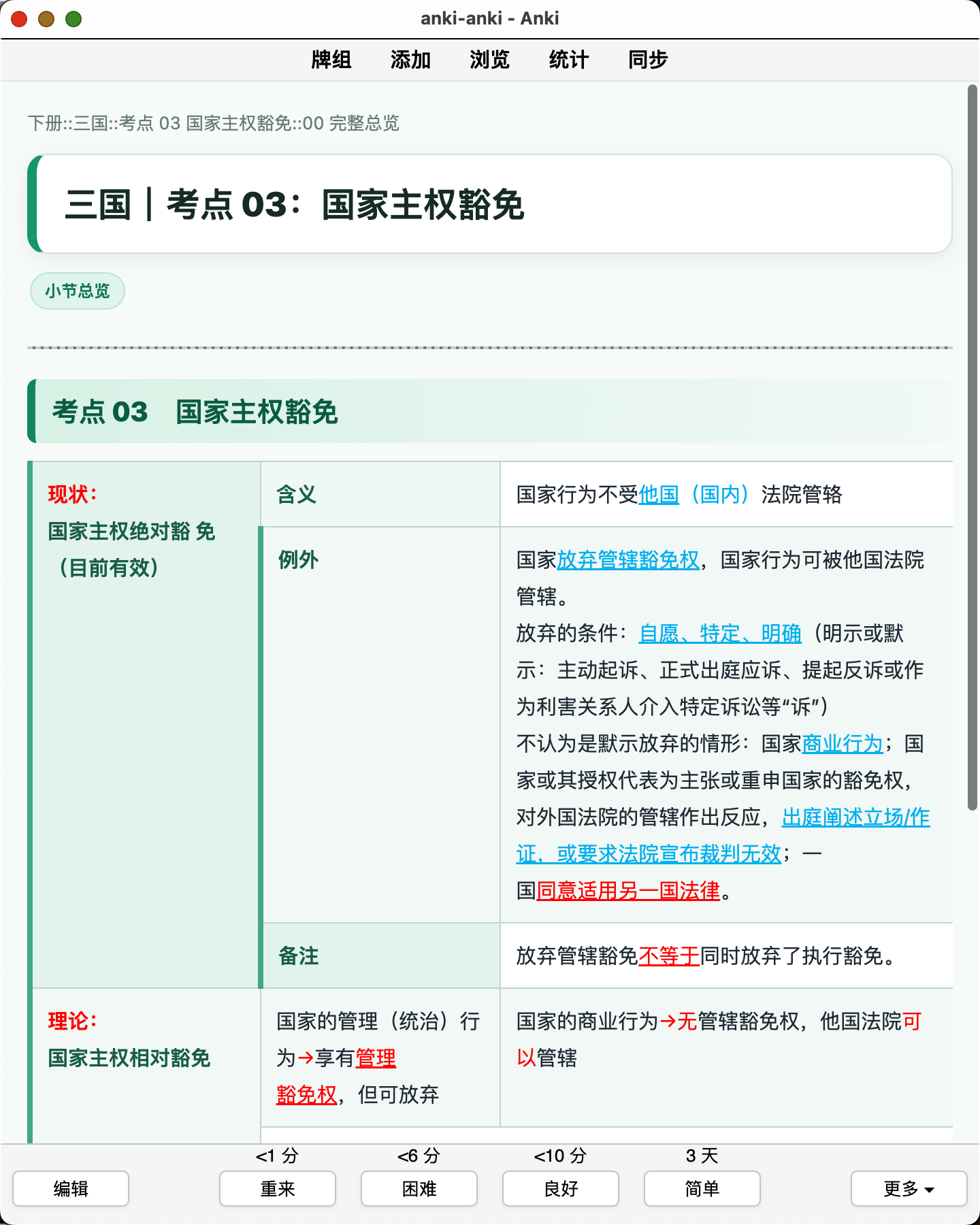Click 添加 to add a card
980x1225 pixels.
pyautogui.click(x=410, y=60)
